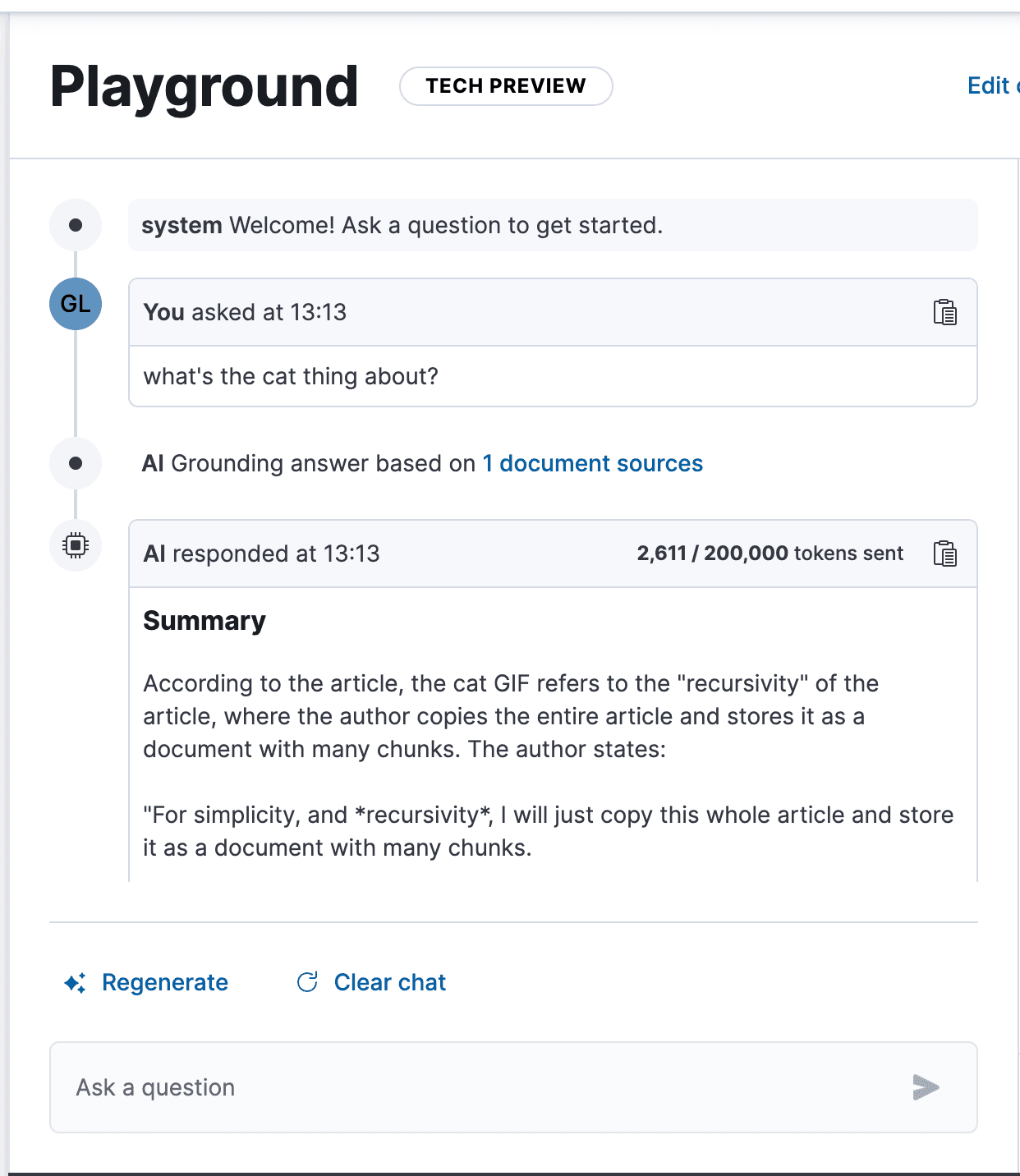Click the Playground page title

click(x=204, y=85)
